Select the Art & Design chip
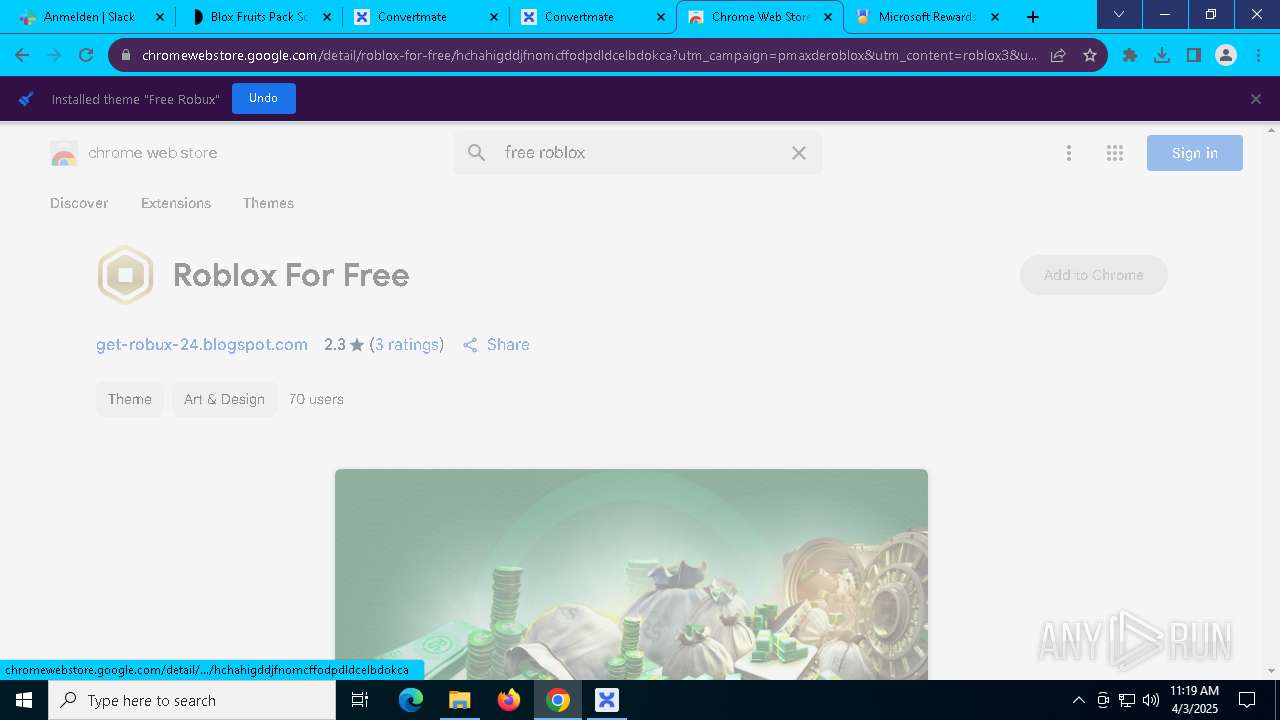 [224, 399]
